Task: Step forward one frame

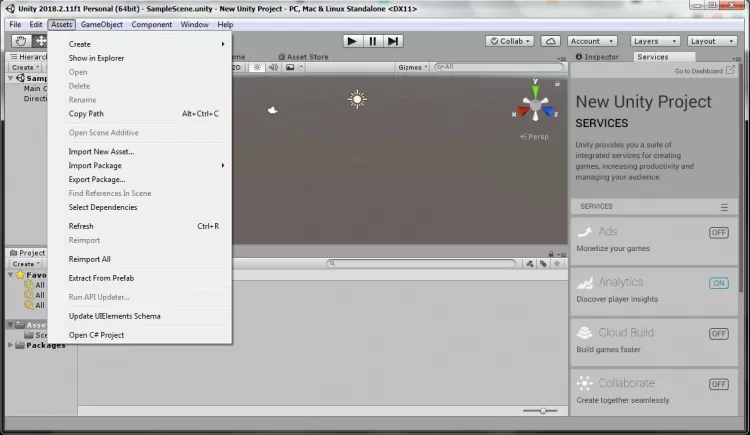Action: 393,41
